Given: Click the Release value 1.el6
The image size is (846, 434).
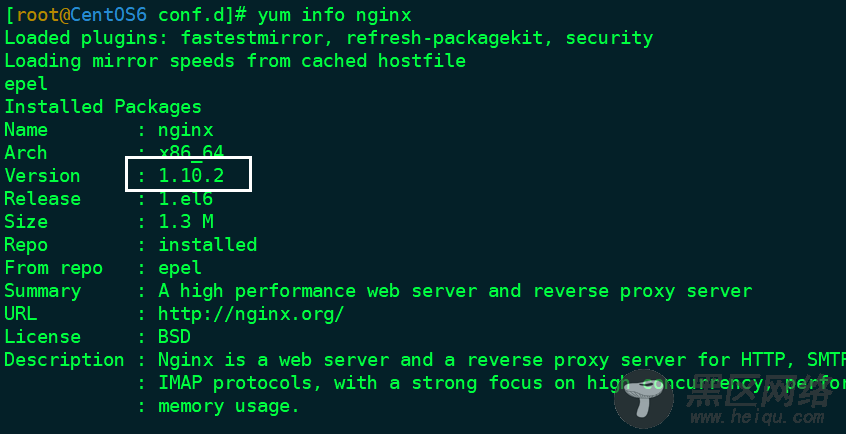Looking at the screenshot, I should coord(186,199).
